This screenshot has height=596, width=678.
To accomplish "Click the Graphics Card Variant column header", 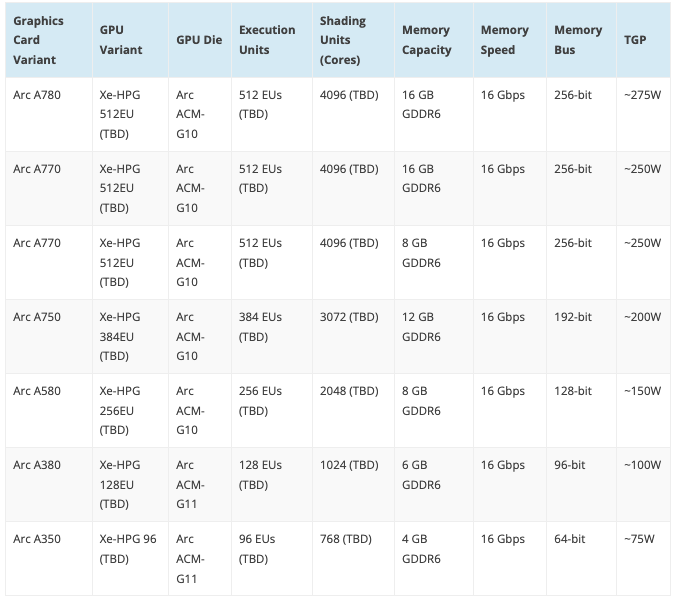I will click(x=38, y=40).
